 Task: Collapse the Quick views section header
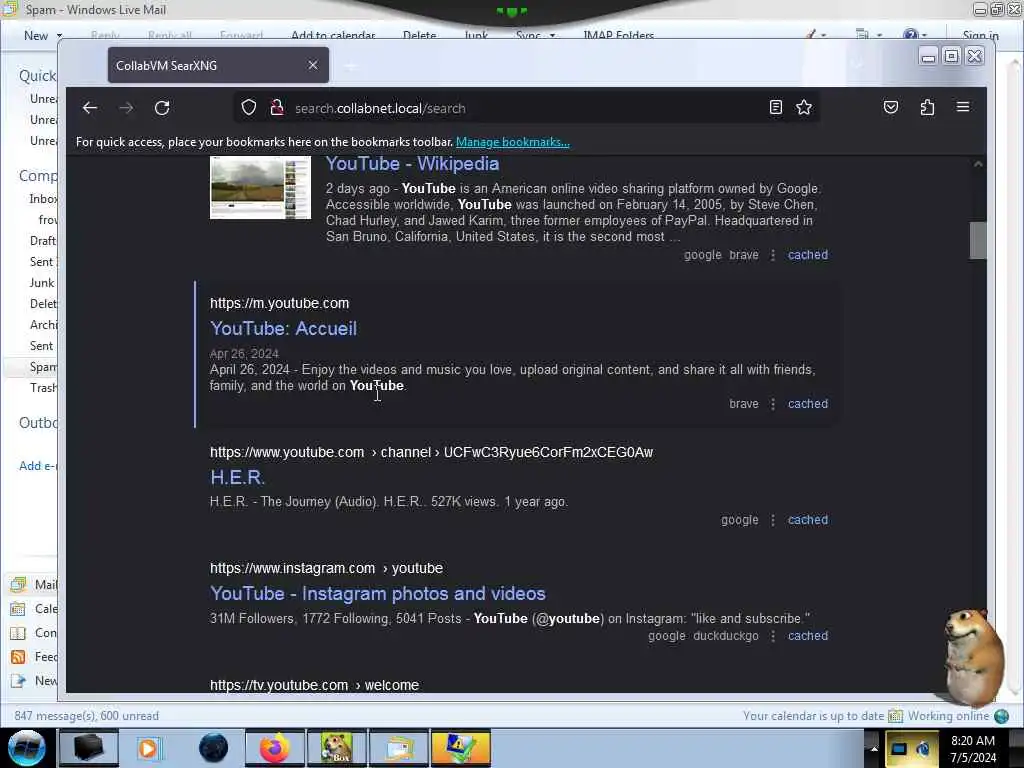pos(38,76)
